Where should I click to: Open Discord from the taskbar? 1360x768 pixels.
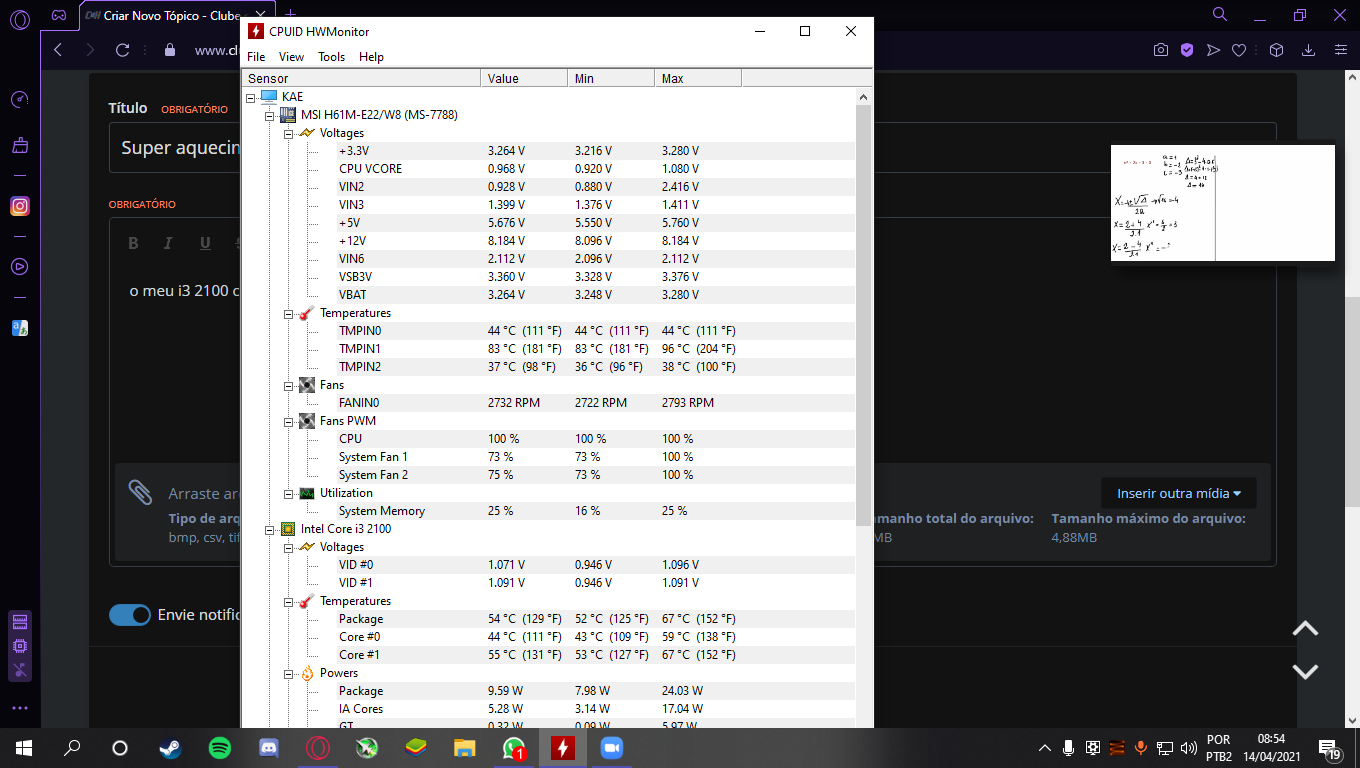[x=269, y=747]
